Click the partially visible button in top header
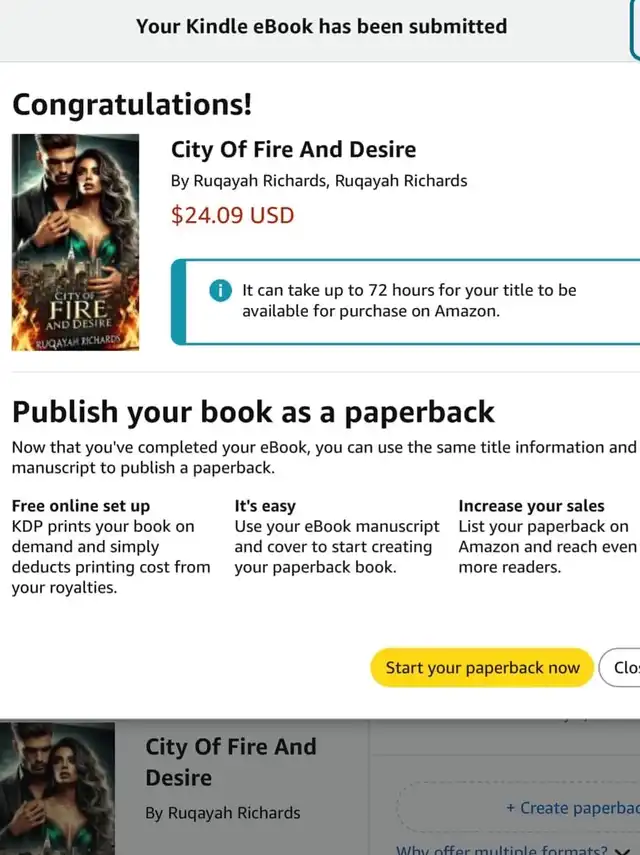640x855 pixels. [x=635, y=30]
